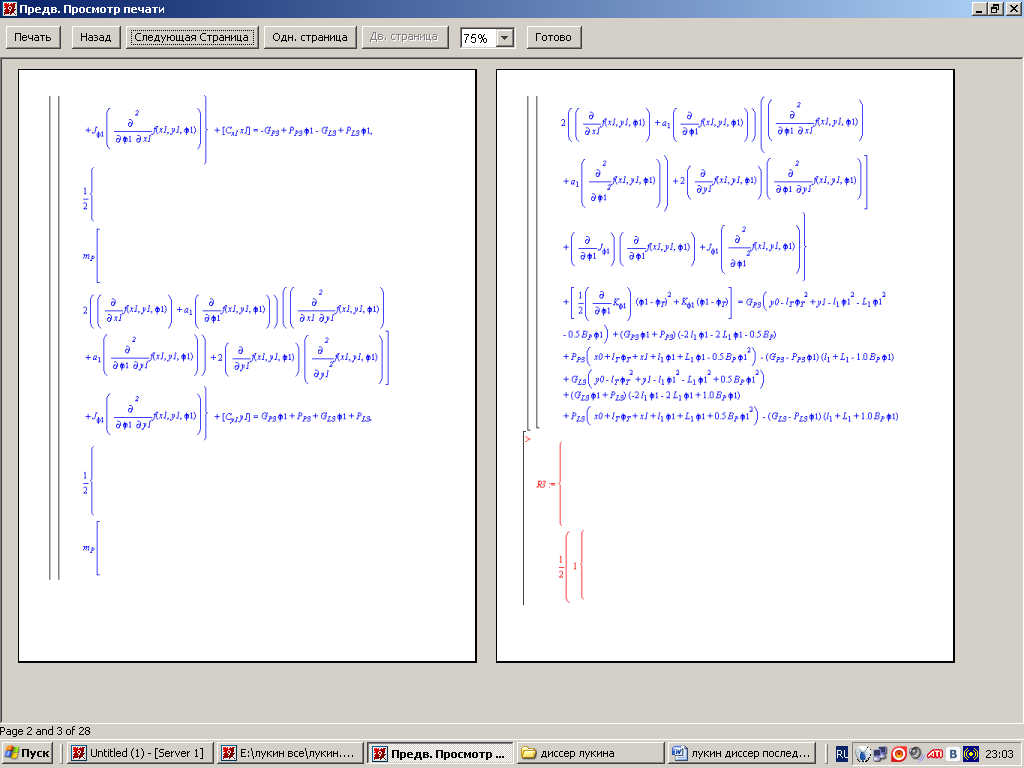Open the 75% zoom dropdown arrow
Screen dimensions: 1024x768
point(504,38)
